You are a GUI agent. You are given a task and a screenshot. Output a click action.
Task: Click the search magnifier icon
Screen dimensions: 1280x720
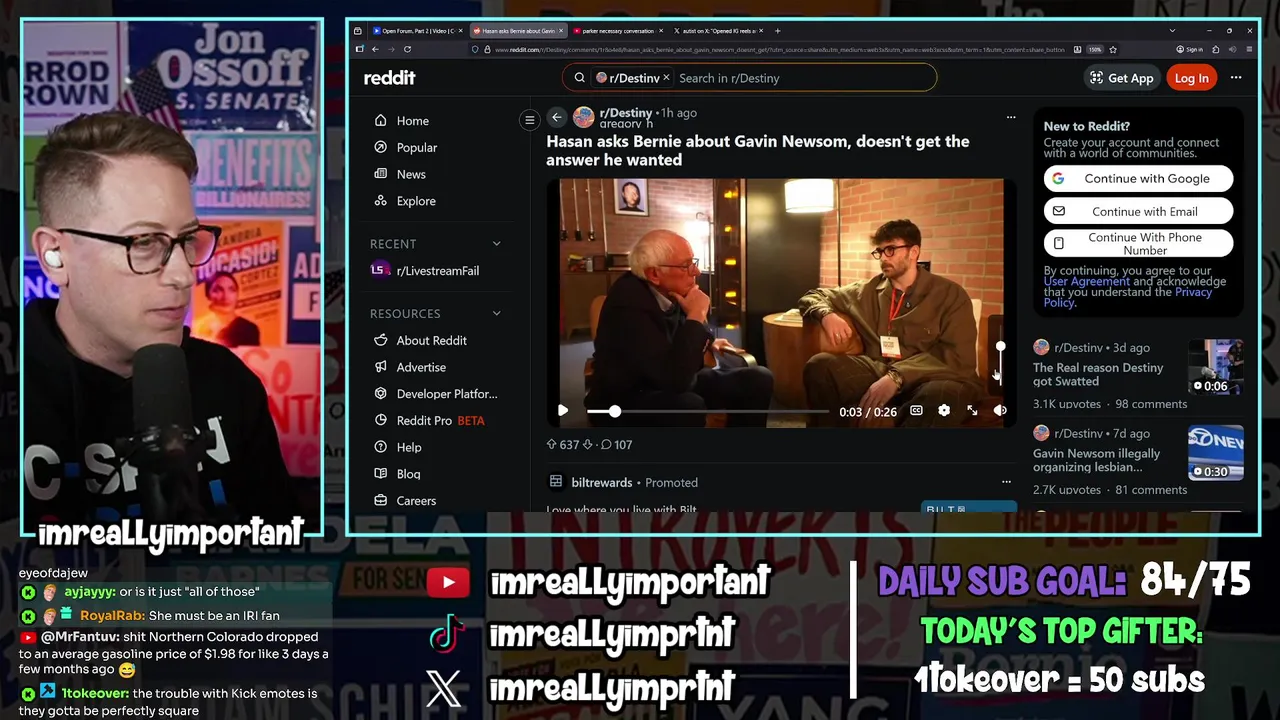coord(579,78)
